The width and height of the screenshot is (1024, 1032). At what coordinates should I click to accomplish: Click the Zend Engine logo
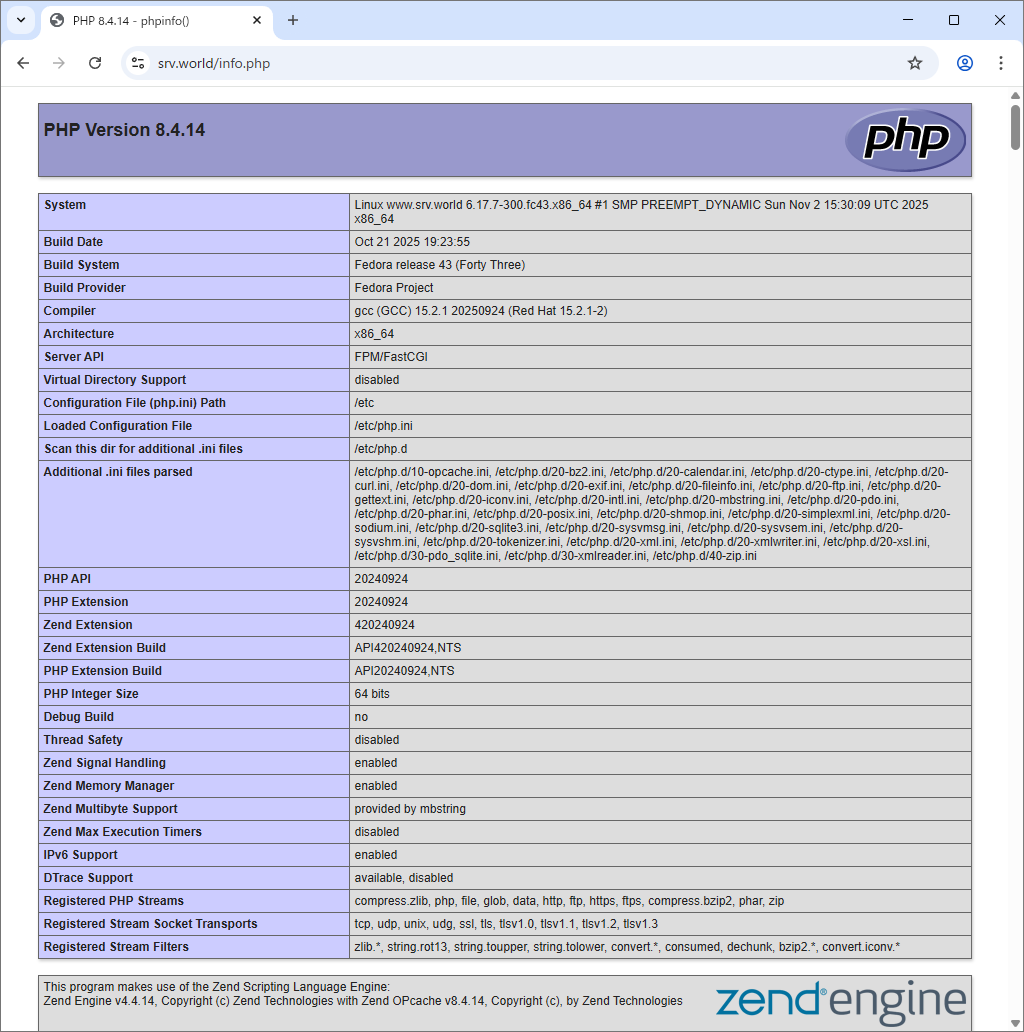840,1000
